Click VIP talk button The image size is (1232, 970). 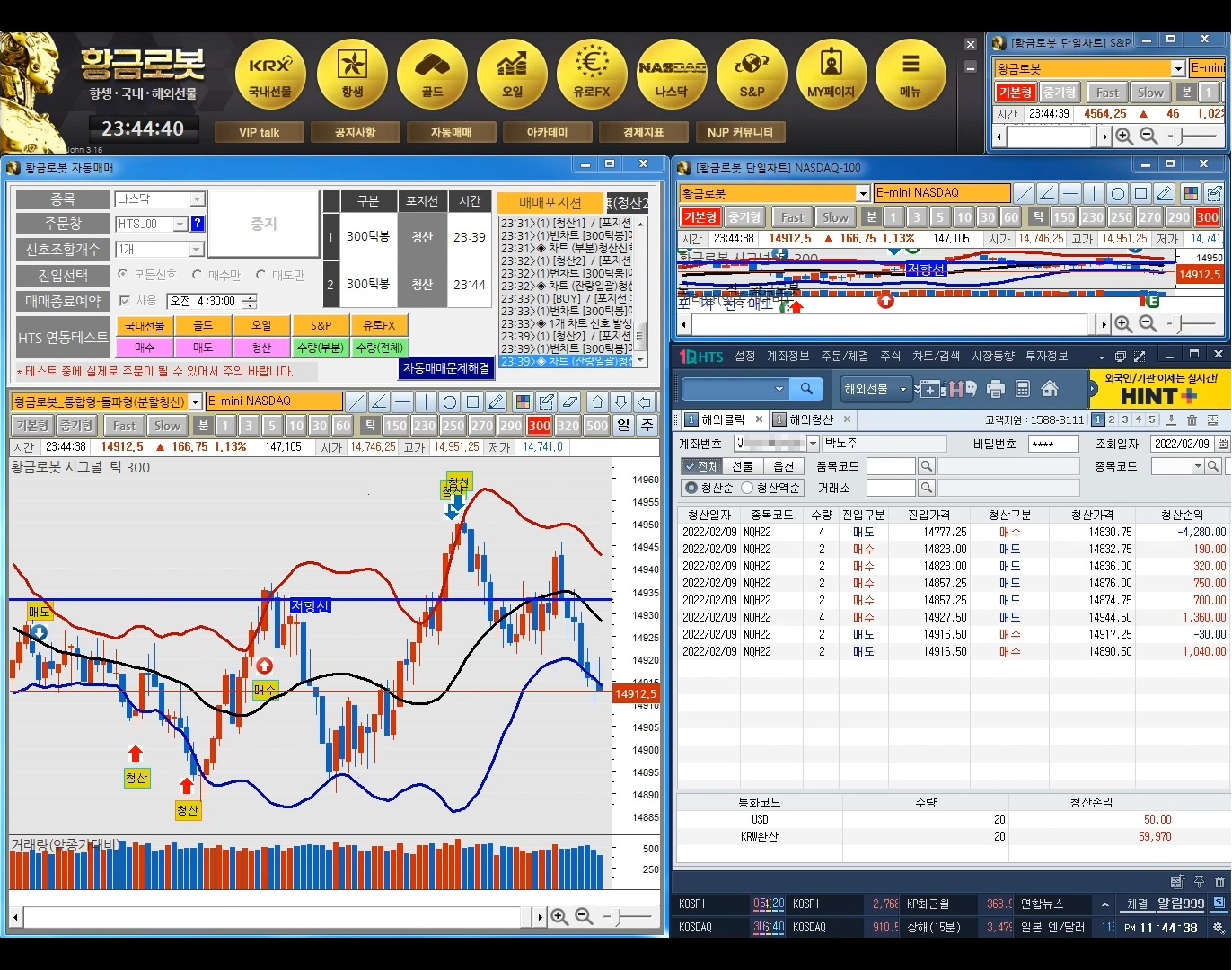260,132
